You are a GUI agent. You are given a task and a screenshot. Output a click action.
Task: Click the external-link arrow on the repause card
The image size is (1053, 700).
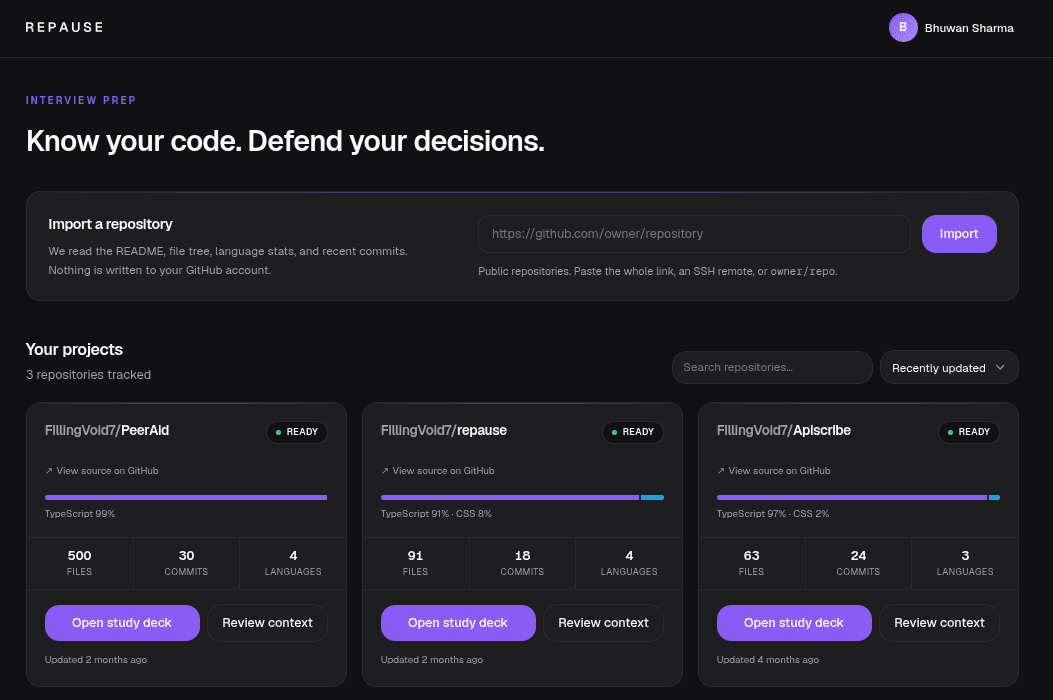click(385, 471)
